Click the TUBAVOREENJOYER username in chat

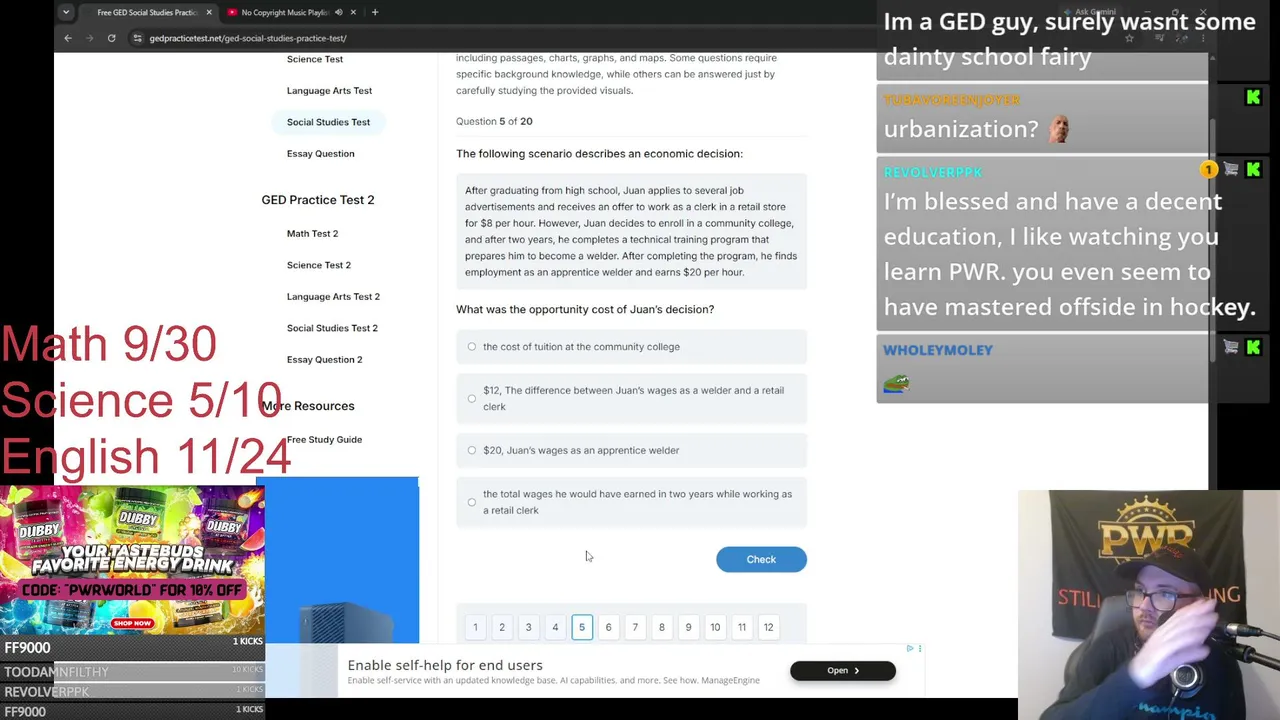click(952, 100)
